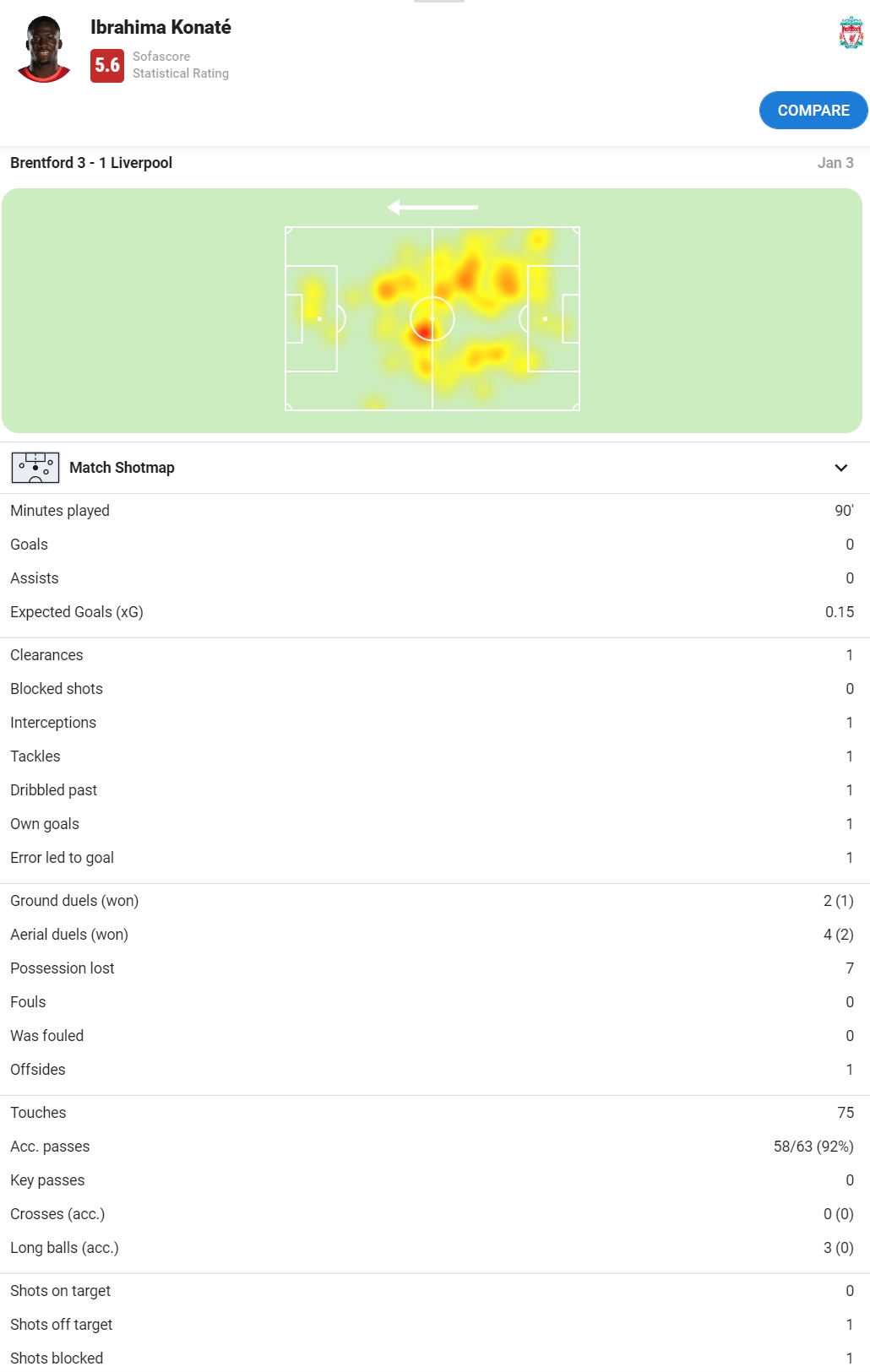This screenshot has height=1372, width=870.
Task: Click the heatmap center circle hotspot
Action: (432, 319)
